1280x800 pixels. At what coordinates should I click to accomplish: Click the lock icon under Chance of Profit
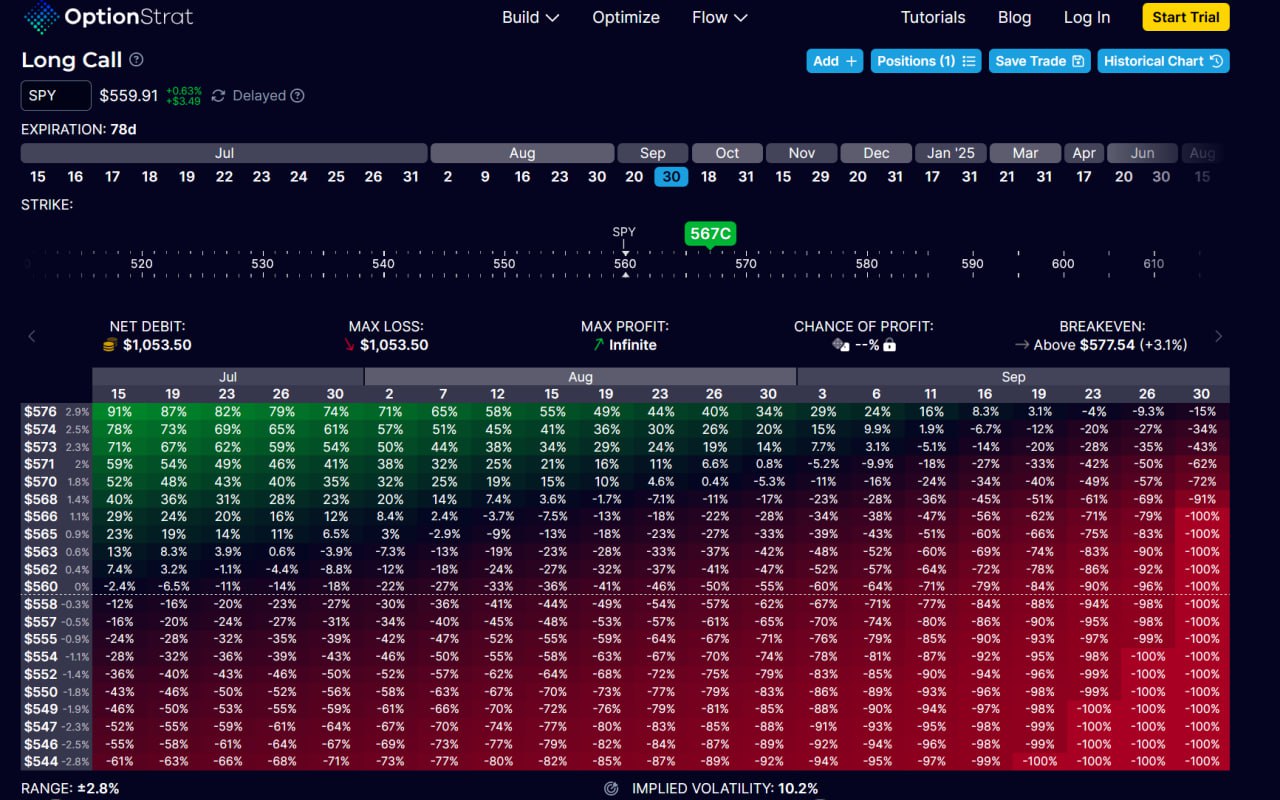(x=889, y=345)
